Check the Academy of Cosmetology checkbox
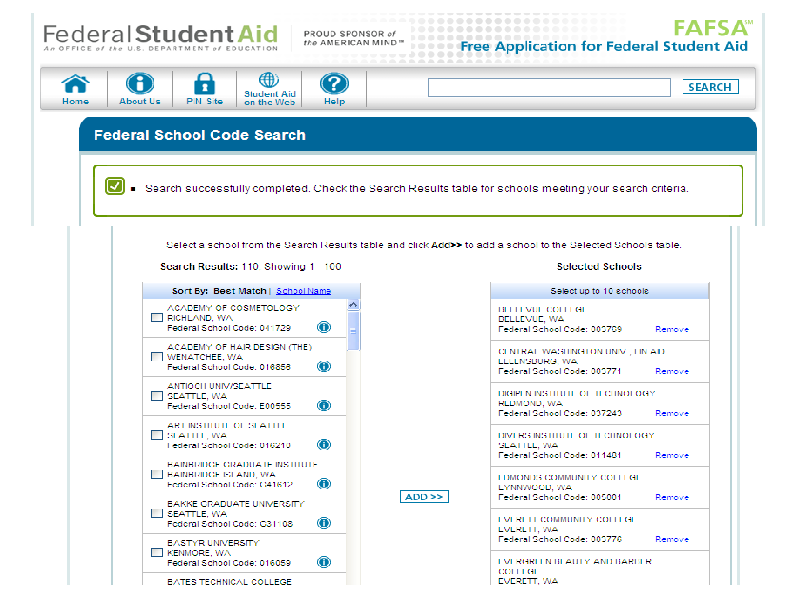 (x=157, y=317)
